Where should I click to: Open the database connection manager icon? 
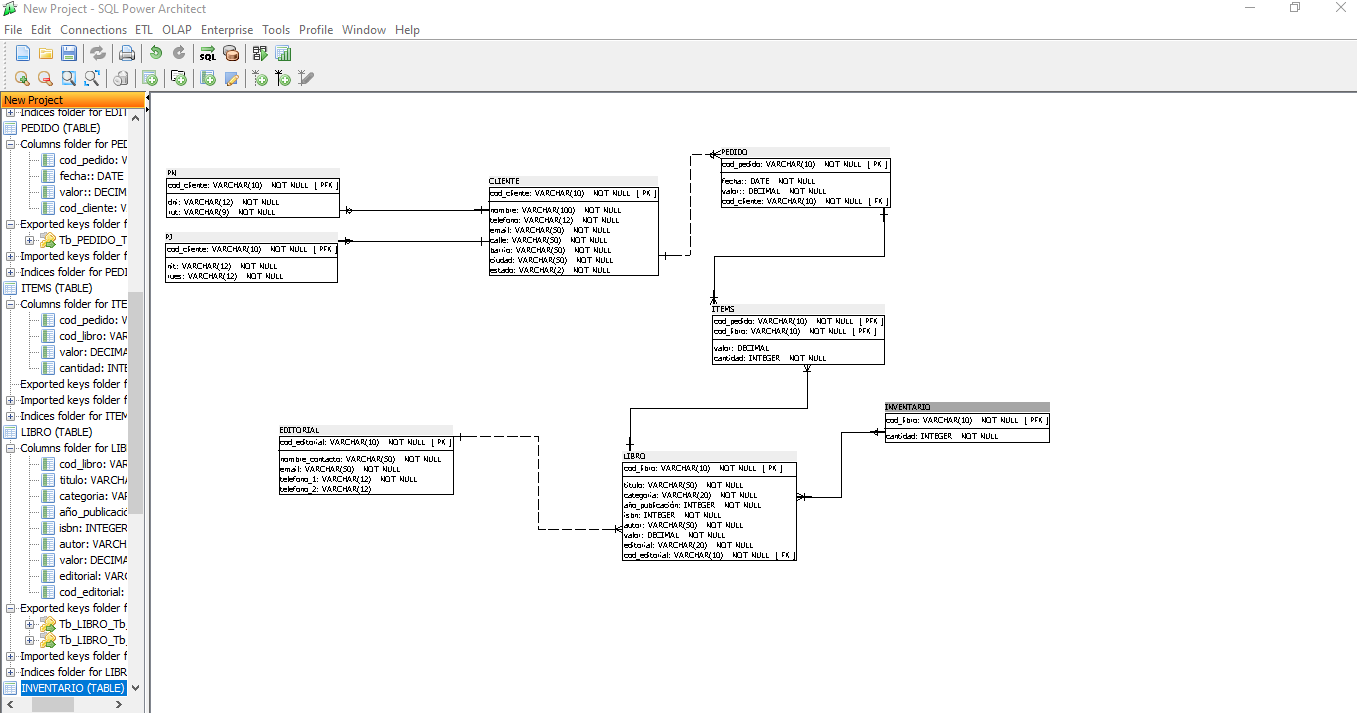tap(231, 54)
